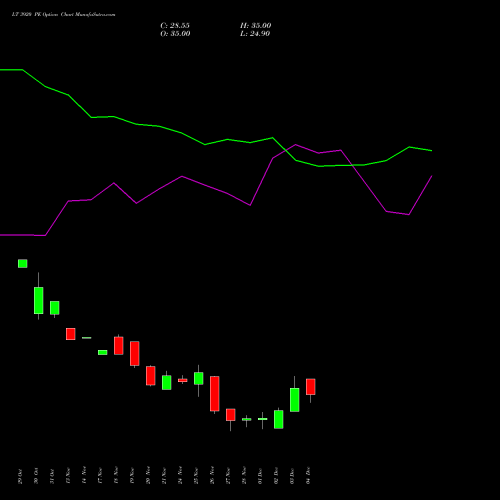Screen dimensions: 500x500
Task: Select the green candle above 21 Nov
Action: 167,382
